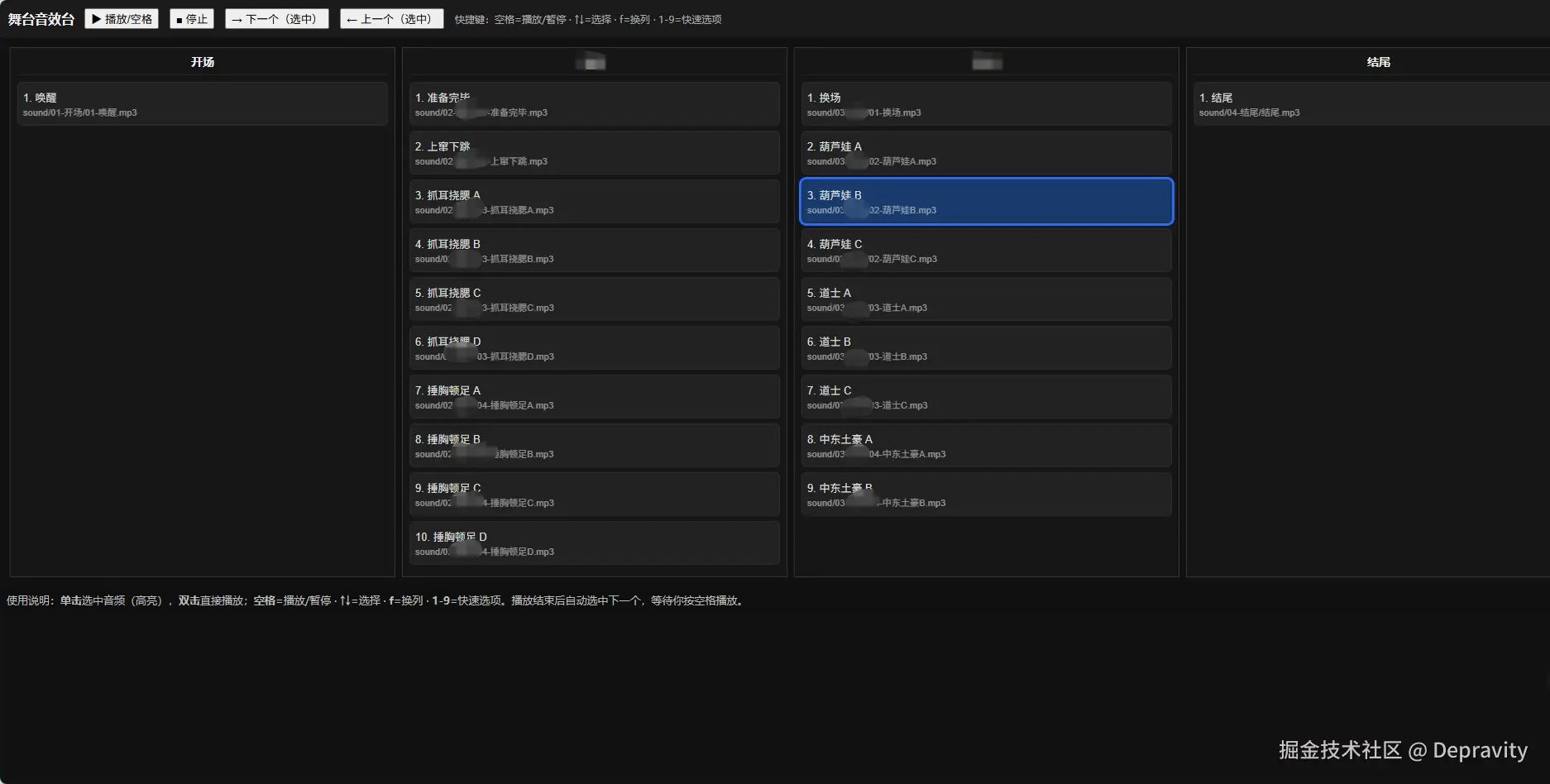Select the 结尾 ending sound
The width and height of the screenshot is (1550, 784).
1368,103
